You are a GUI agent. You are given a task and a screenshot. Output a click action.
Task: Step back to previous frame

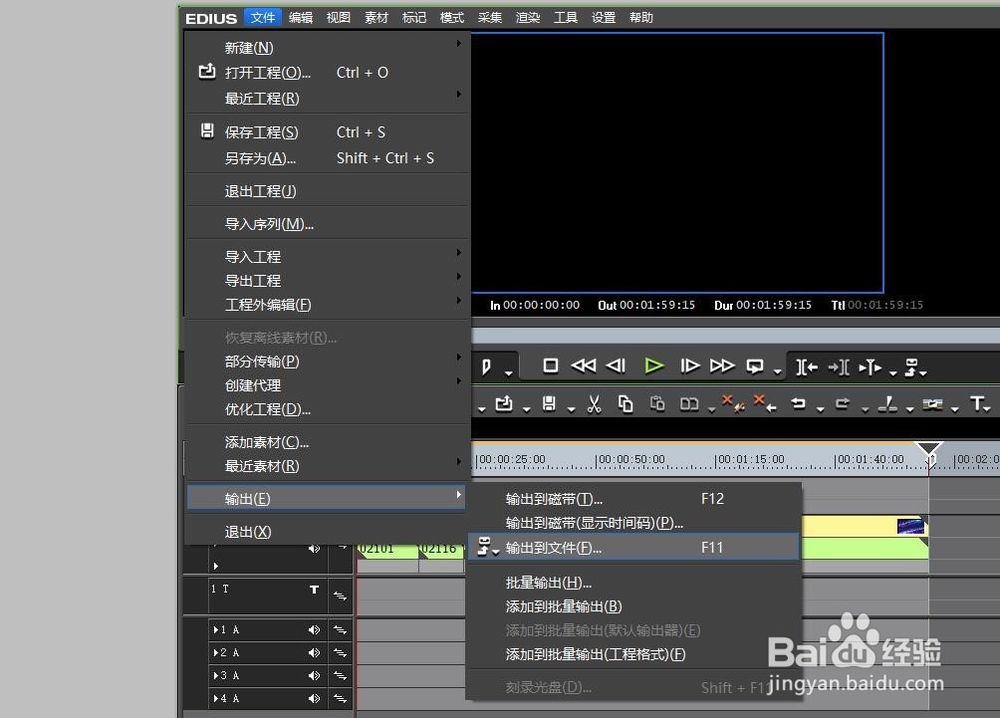coord(615,366)
